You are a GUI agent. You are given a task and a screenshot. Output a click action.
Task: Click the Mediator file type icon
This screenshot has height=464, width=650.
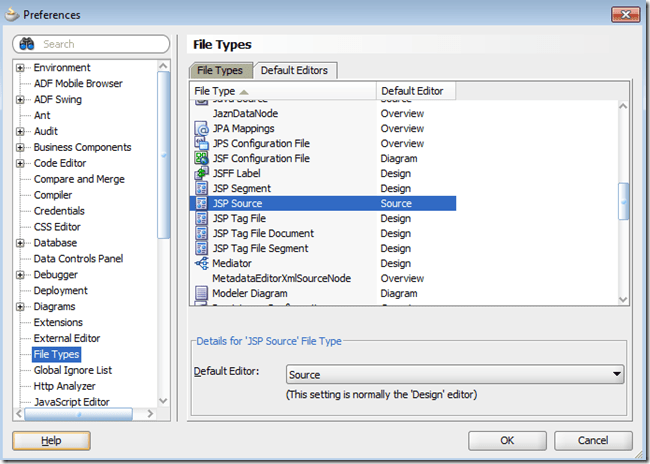click(201, 263)
